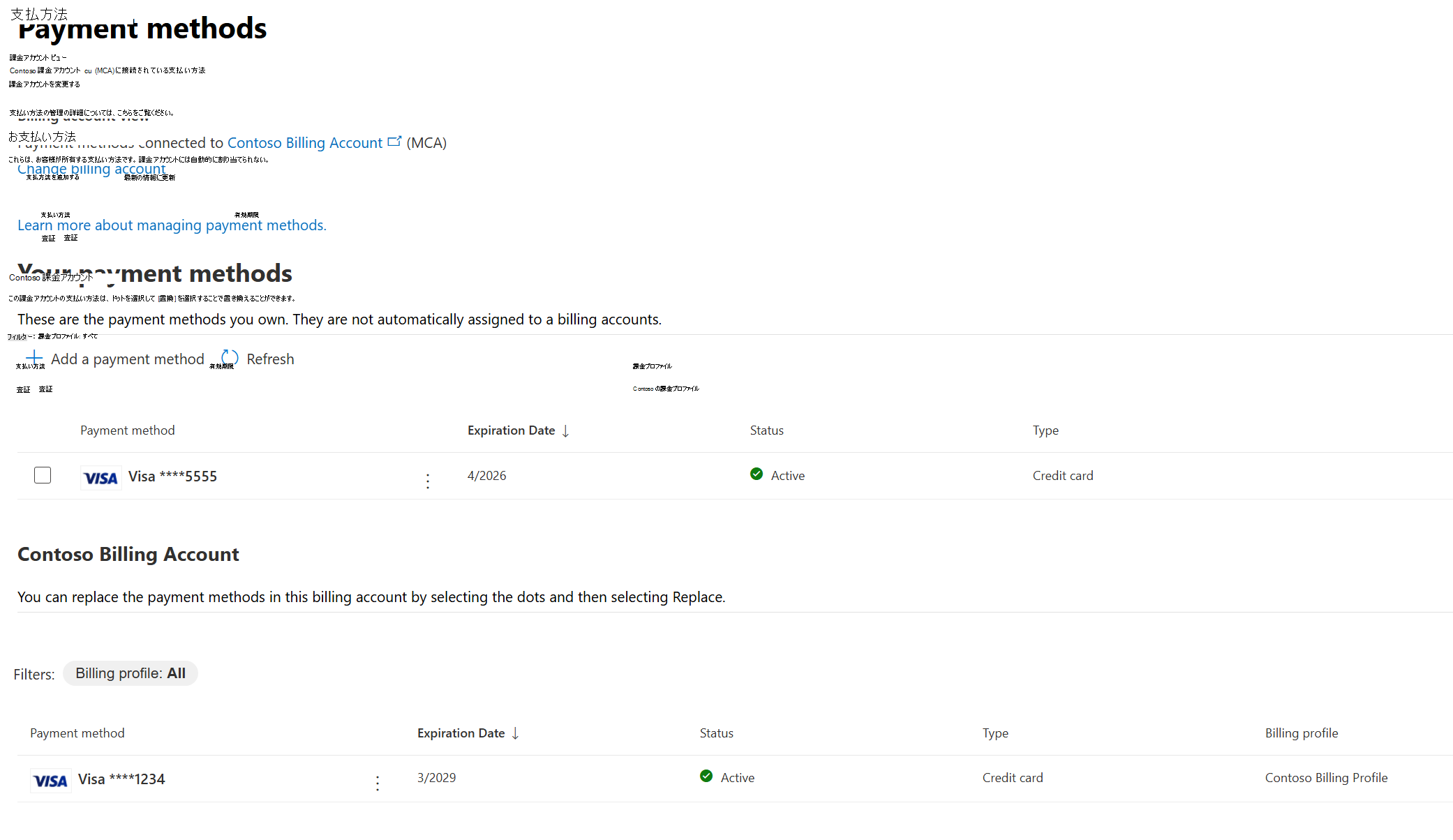Click Contoso Billing Profile cell text
Viewport: 1453px width, 840px height.
pyautogui.click(x=1326, y=778)
